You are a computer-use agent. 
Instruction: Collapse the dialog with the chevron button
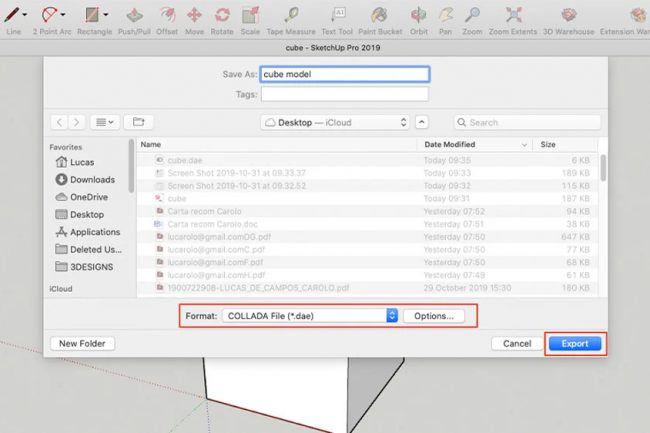pos(422,122)
